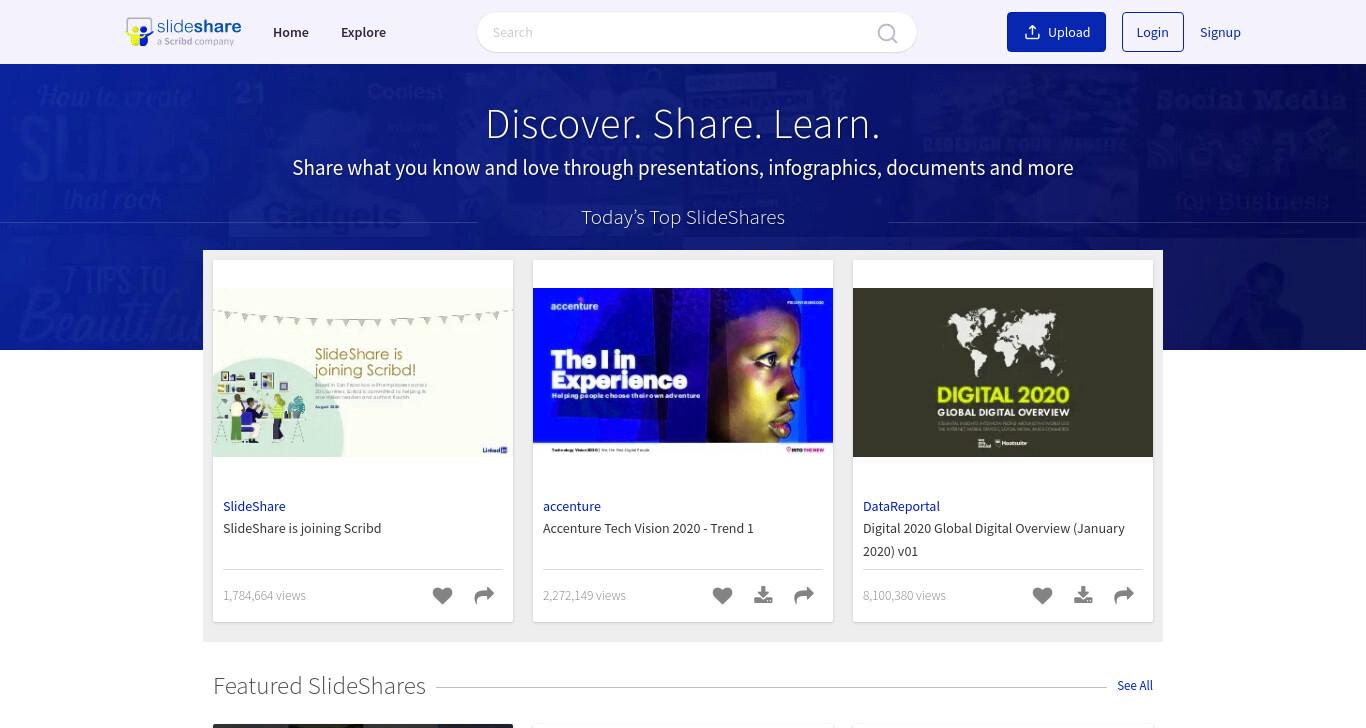Click the 'Discover. Share. Learn.' headline
Image resolution: width=1366 pixels, height=728 pixels.
coord(683,124)
